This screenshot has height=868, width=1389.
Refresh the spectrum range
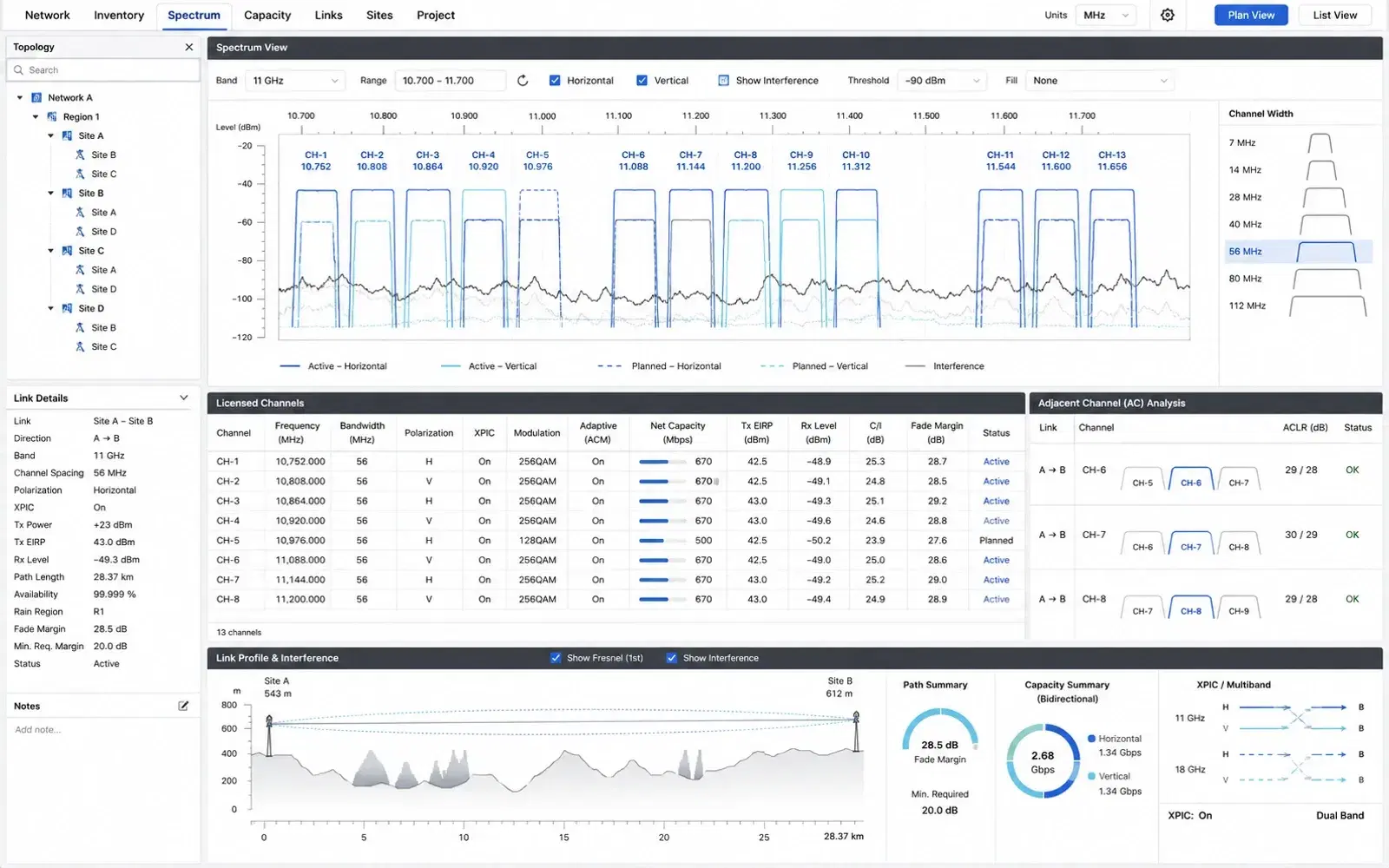point(523,81)
